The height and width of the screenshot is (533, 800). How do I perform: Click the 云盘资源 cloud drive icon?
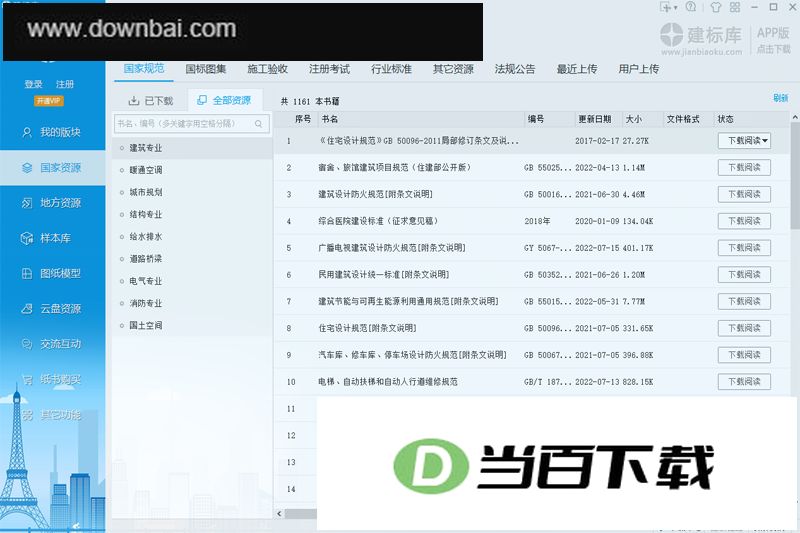[27, 309]
